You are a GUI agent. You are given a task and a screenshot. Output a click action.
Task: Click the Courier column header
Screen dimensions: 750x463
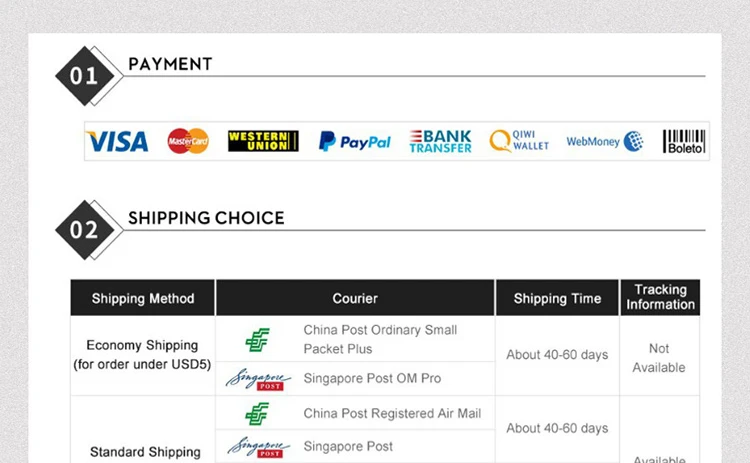(x=355, y=298)
